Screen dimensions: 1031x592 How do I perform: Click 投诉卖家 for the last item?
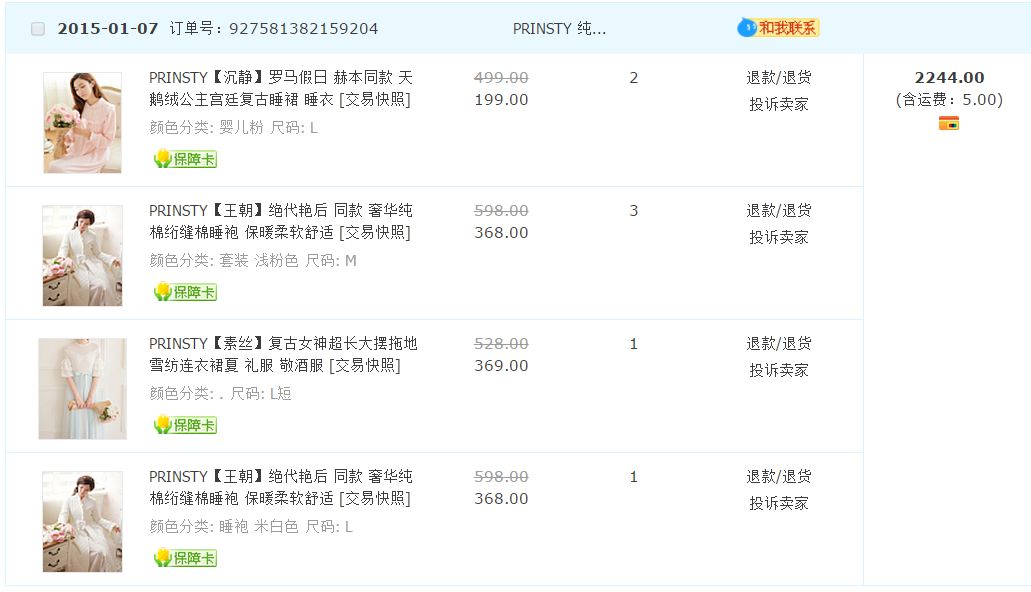(x=779, y=503)
